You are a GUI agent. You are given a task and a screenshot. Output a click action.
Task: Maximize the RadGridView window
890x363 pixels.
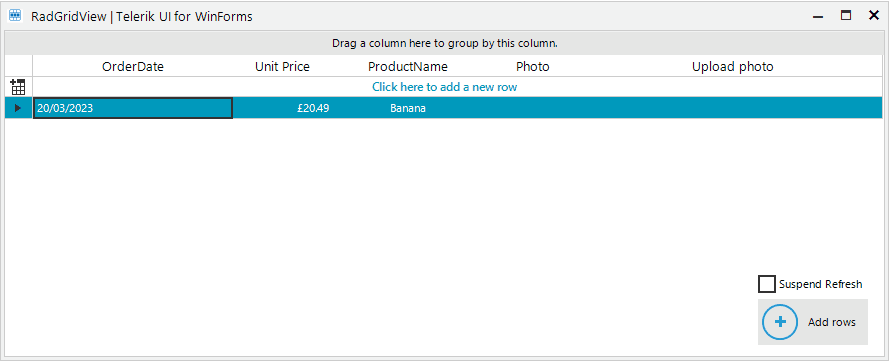[846, 16]
